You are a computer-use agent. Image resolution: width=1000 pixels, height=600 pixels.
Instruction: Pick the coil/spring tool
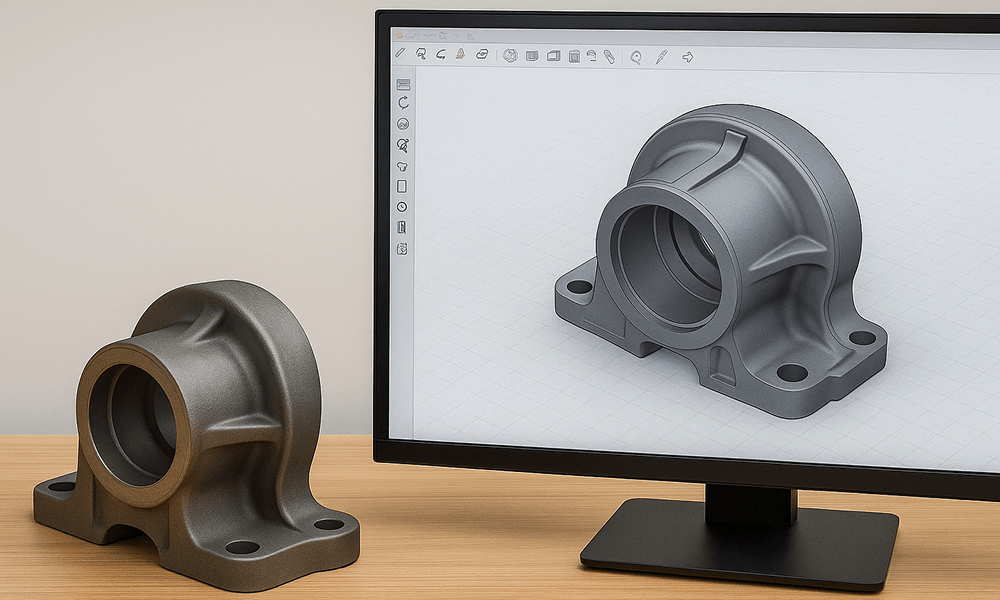click(x=591, y=55)
